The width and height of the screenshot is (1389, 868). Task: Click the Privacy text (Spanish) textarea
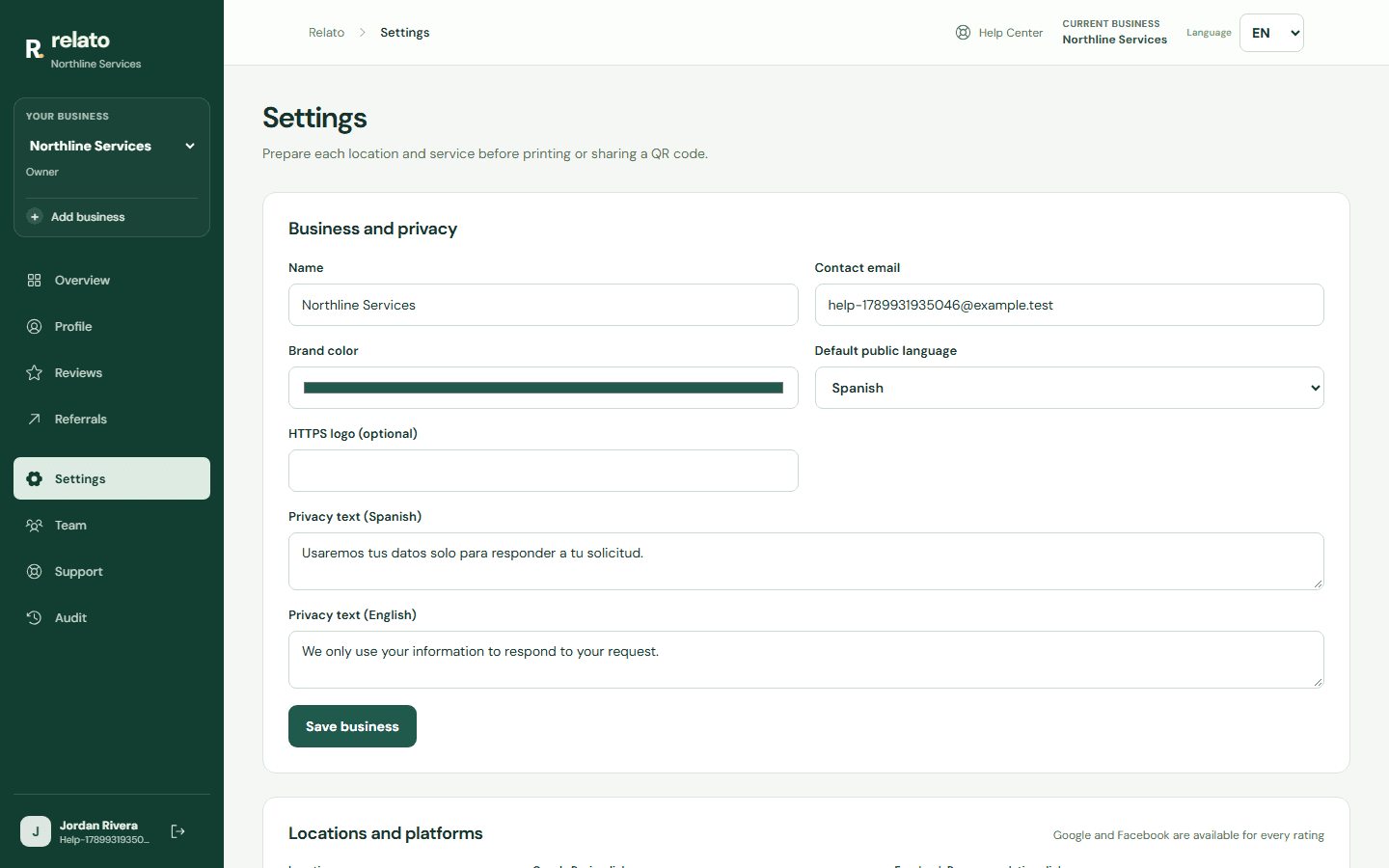(806, 561)
